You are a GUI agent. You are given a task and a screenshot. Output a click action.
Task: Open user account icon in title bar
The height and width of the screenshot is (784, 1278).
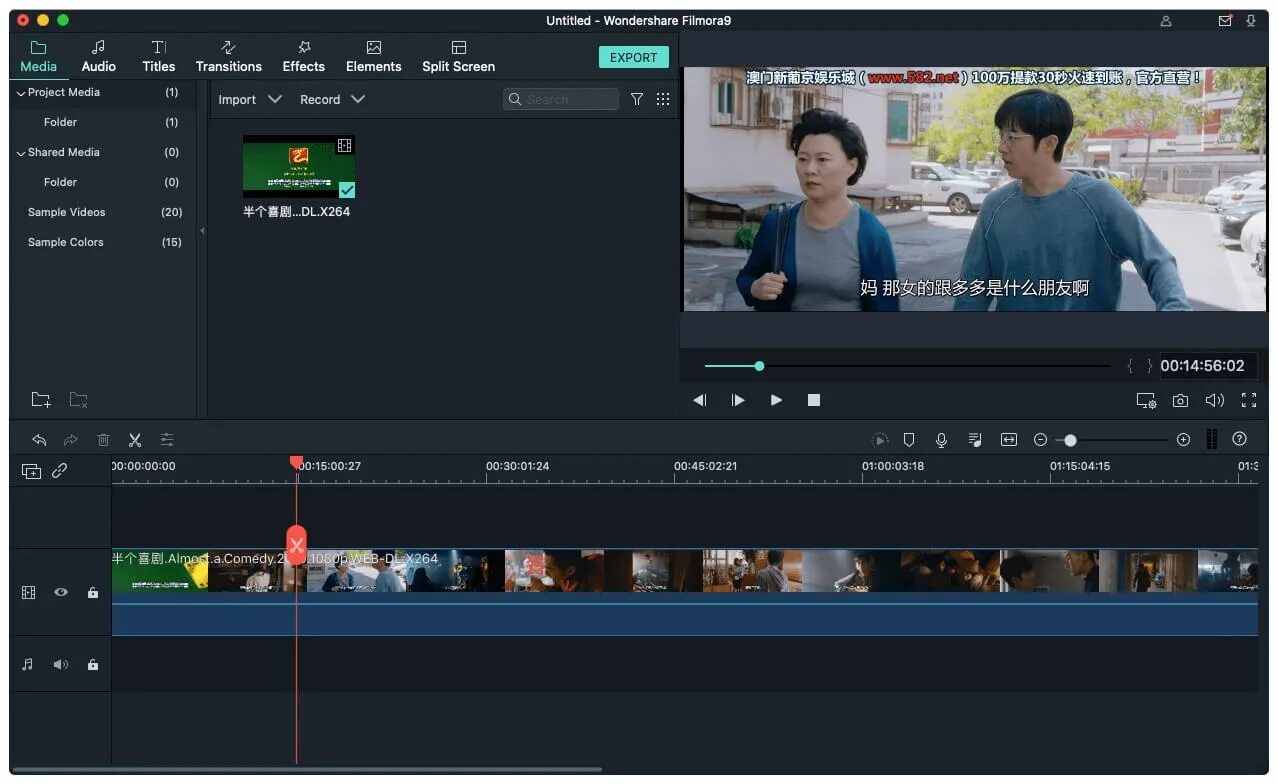[x=1166, y=20]
